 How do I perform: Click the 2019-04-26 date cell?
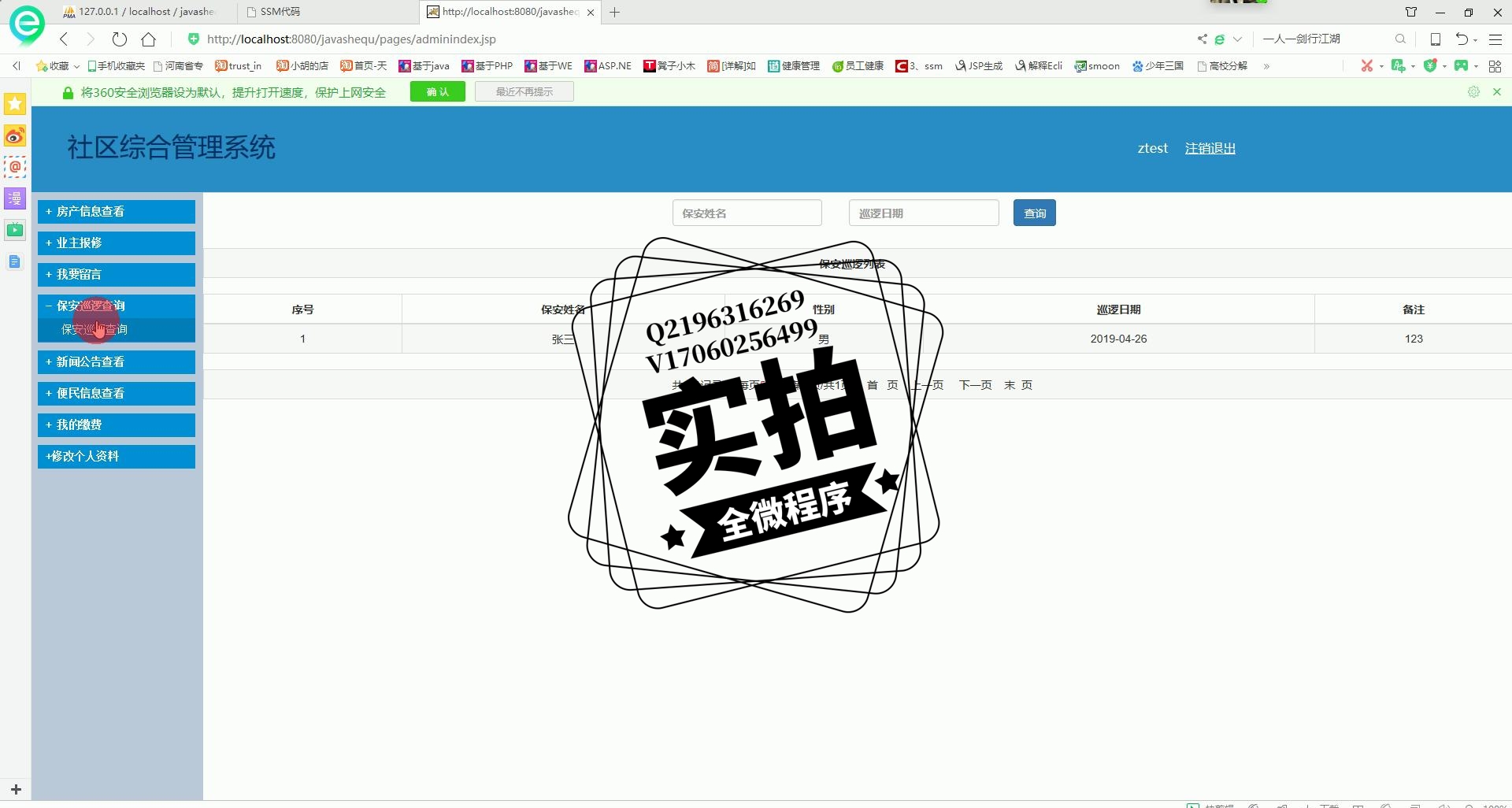pyautogui.click(x=1118, y=339)
